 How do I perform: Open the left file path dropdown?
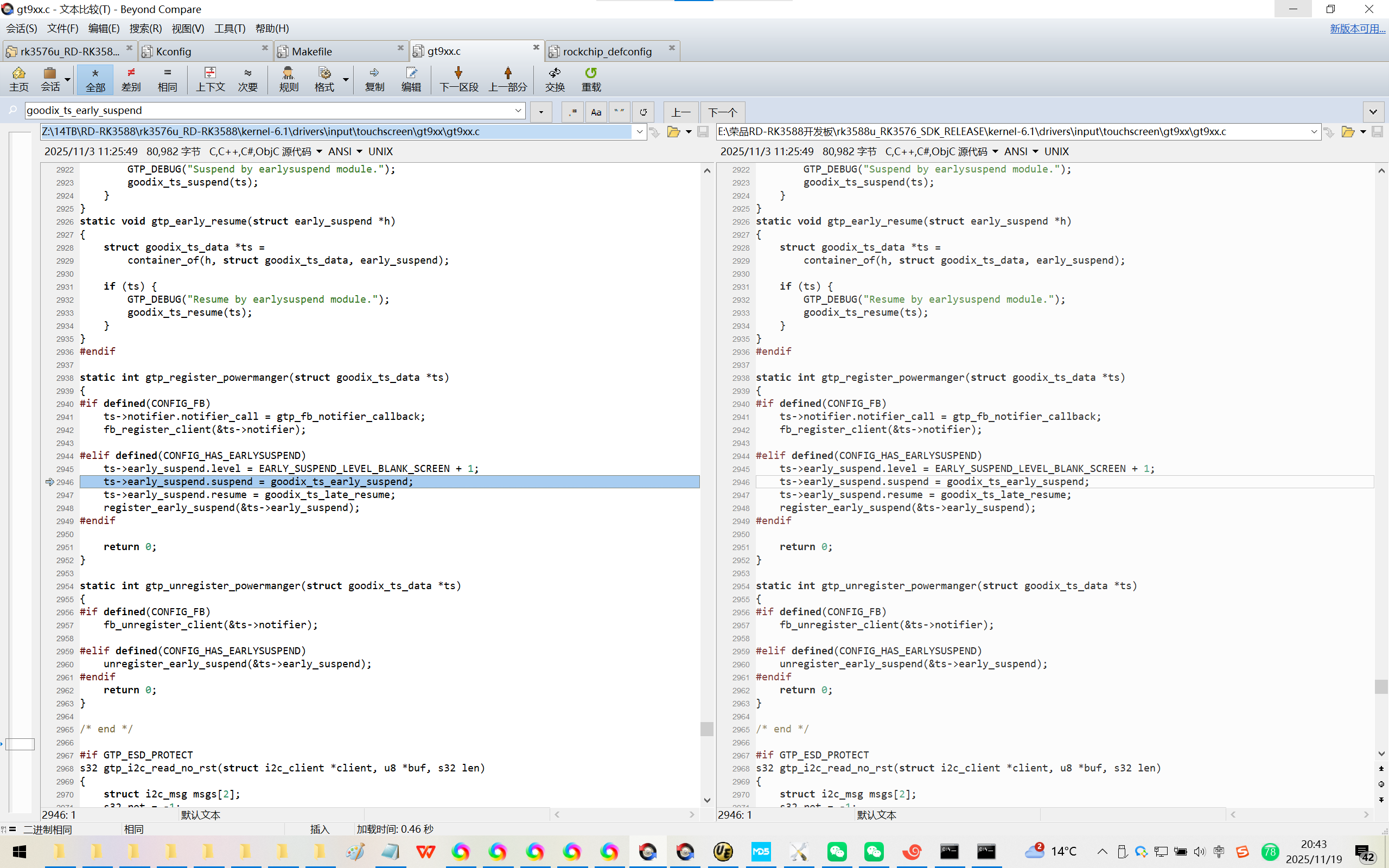point(639,132)
